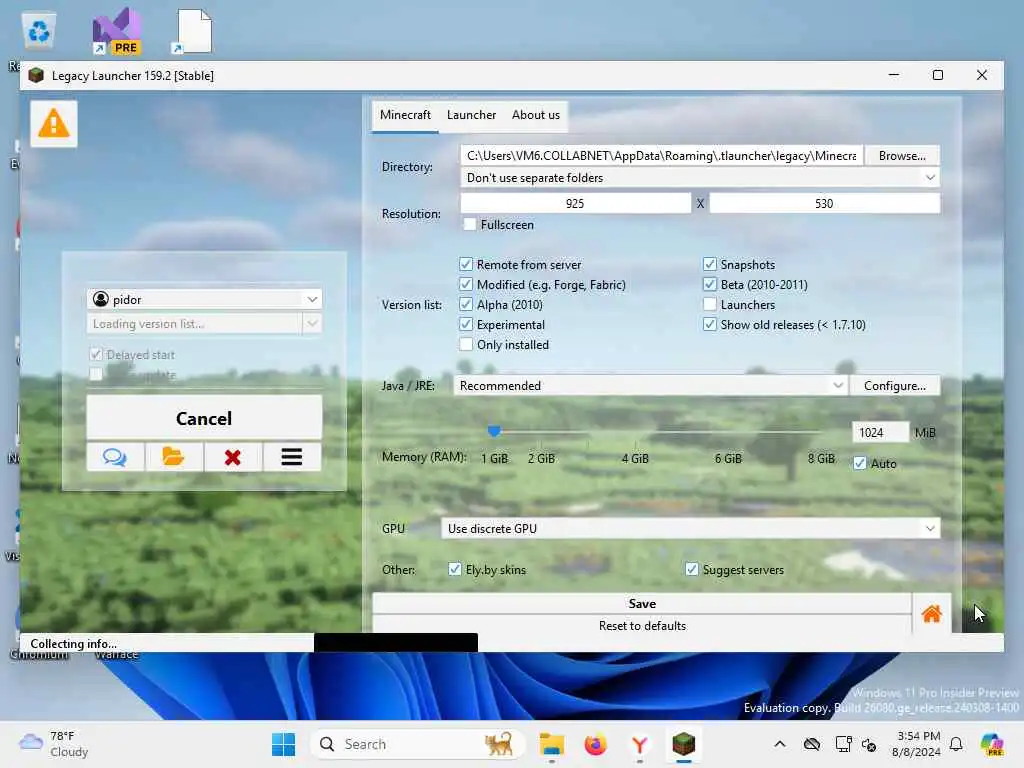Click the Copilot preview tray icon
1024x768 pixels.
coord(992,744)
